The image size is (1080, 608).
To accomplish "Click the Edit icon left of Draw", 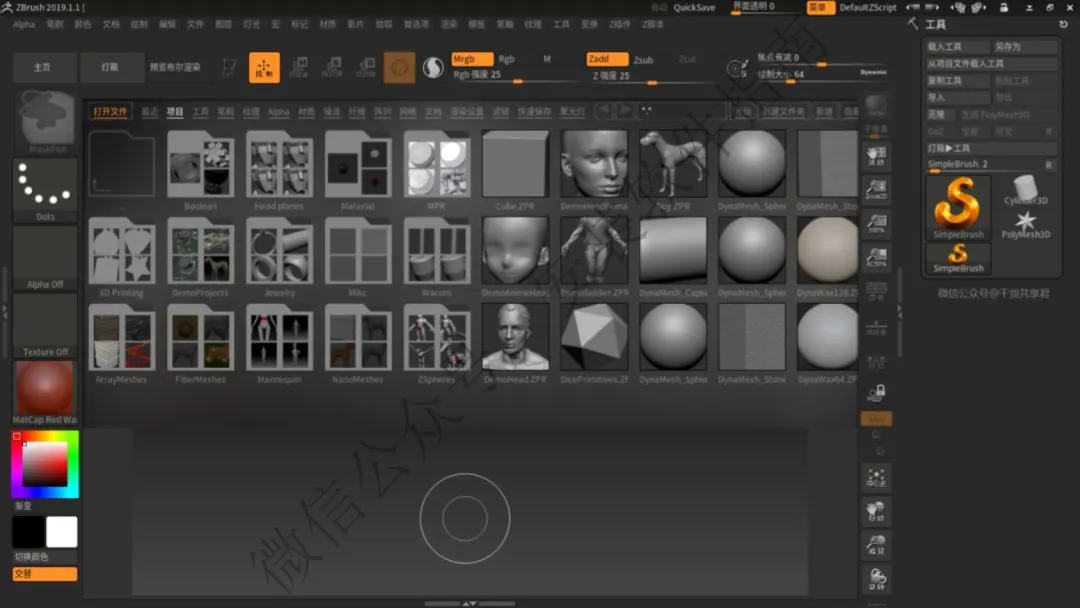I will (x=229, y=67).
